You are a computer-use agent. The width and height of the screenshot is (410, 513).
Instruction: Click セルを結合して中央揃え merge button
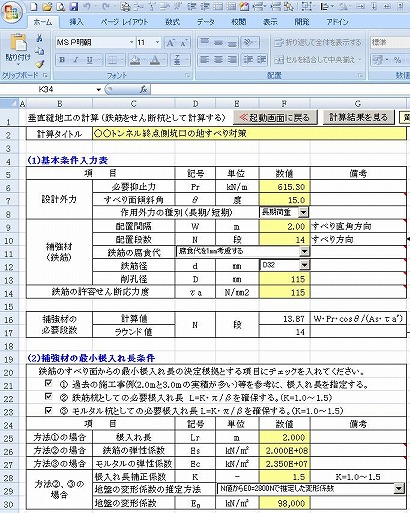pos(314,60)
